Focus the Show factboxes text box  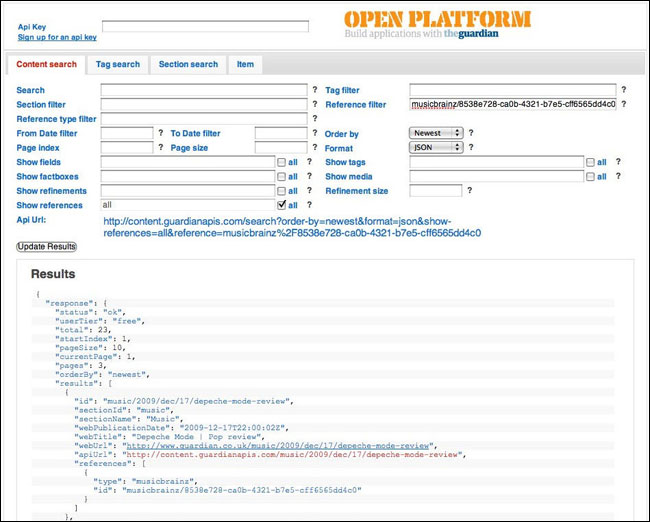point(188,176)
